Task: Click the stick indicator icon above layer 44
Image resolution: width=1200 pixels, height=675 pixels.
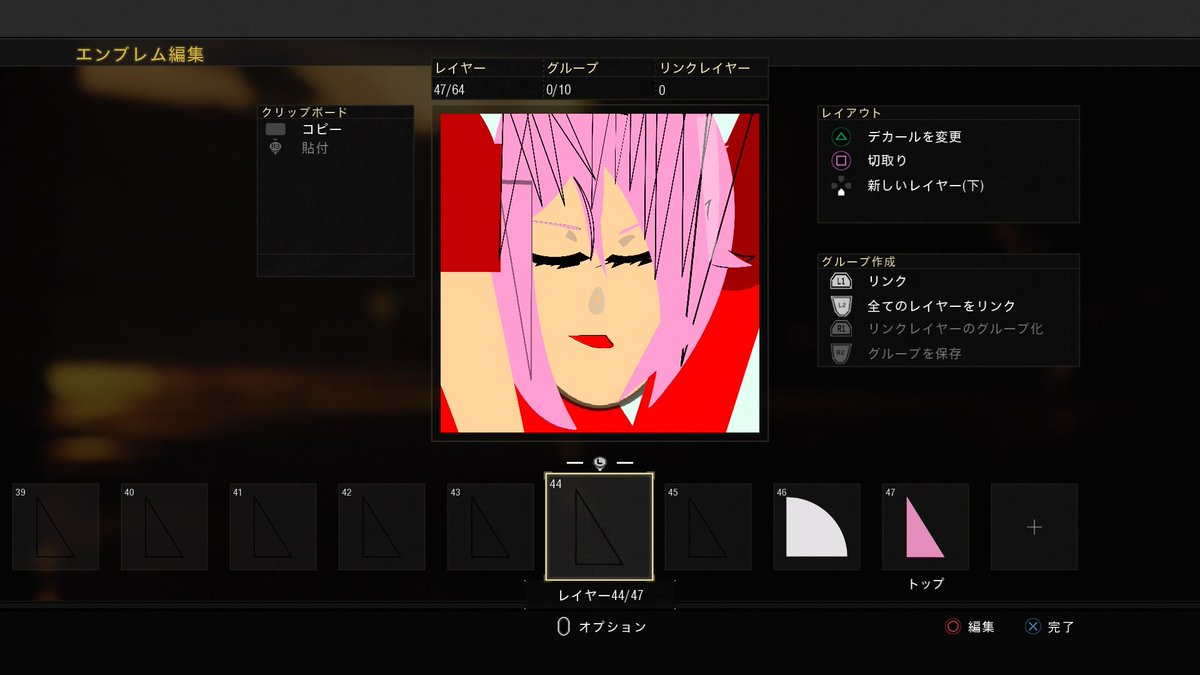Action: click(599, 463)
